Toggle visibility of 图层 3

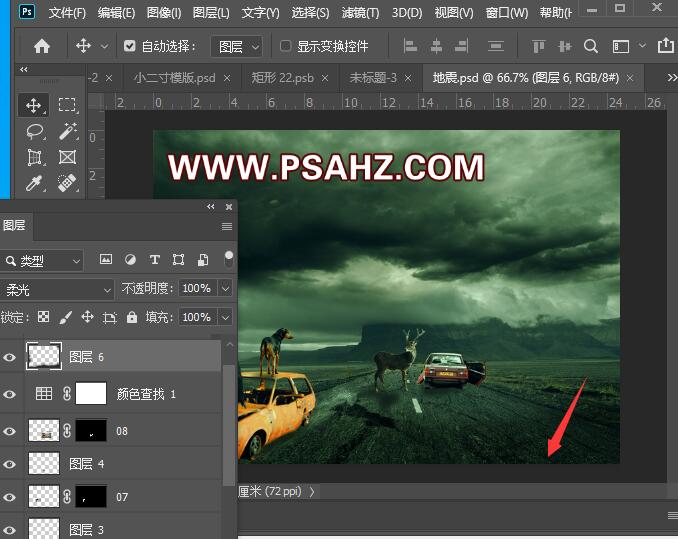point(10,530)
